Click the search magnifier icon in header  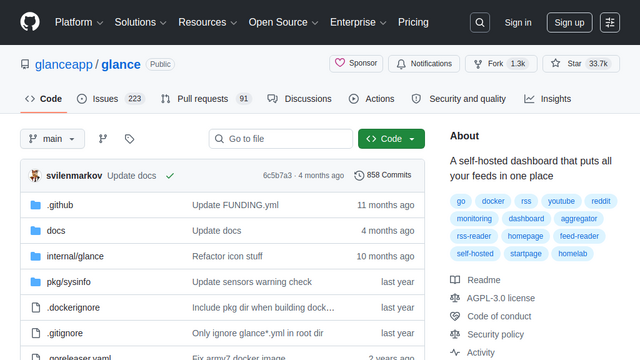(x=480, y=22)
